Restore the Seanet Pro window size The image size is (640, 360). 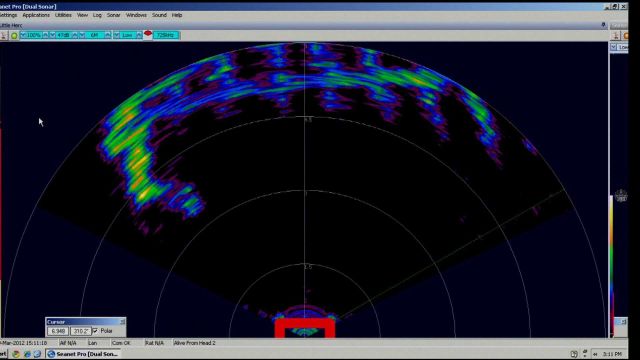click(x=615, y=7)
